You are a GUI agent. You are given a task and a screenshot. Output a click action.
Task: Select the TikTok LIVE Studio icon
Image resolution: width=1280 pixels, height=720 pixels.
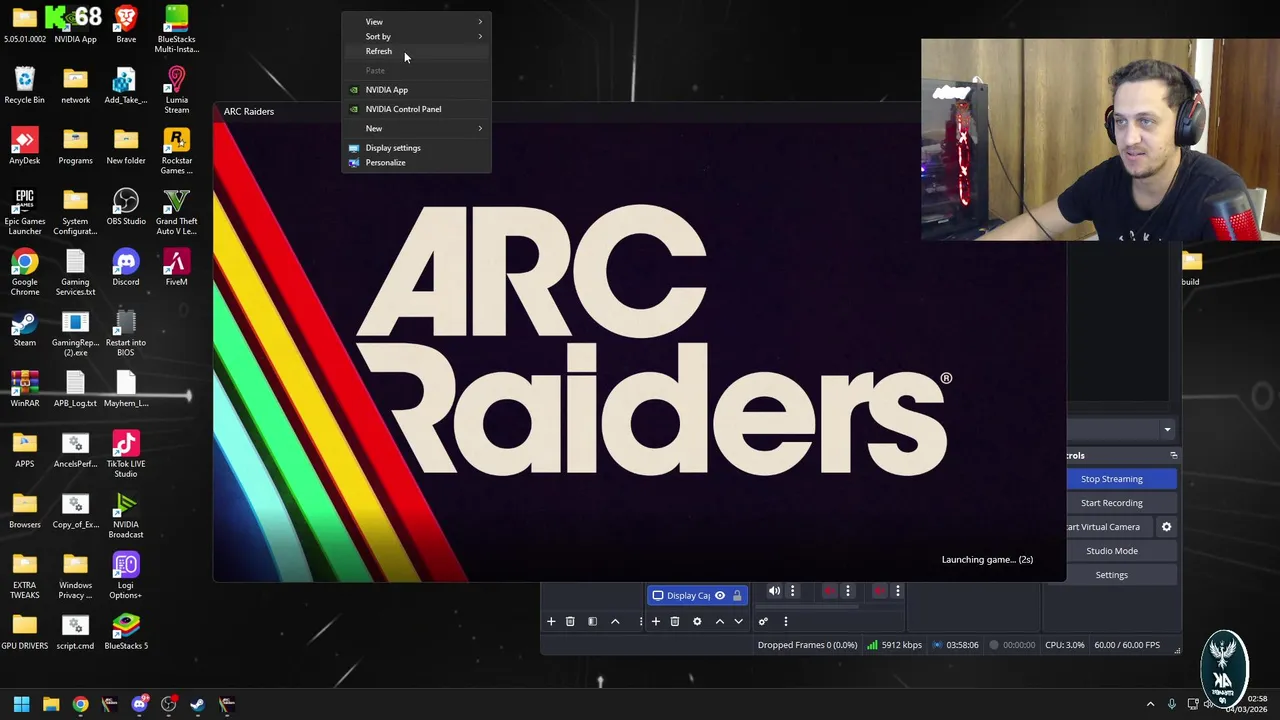click(x=126, y=454)
